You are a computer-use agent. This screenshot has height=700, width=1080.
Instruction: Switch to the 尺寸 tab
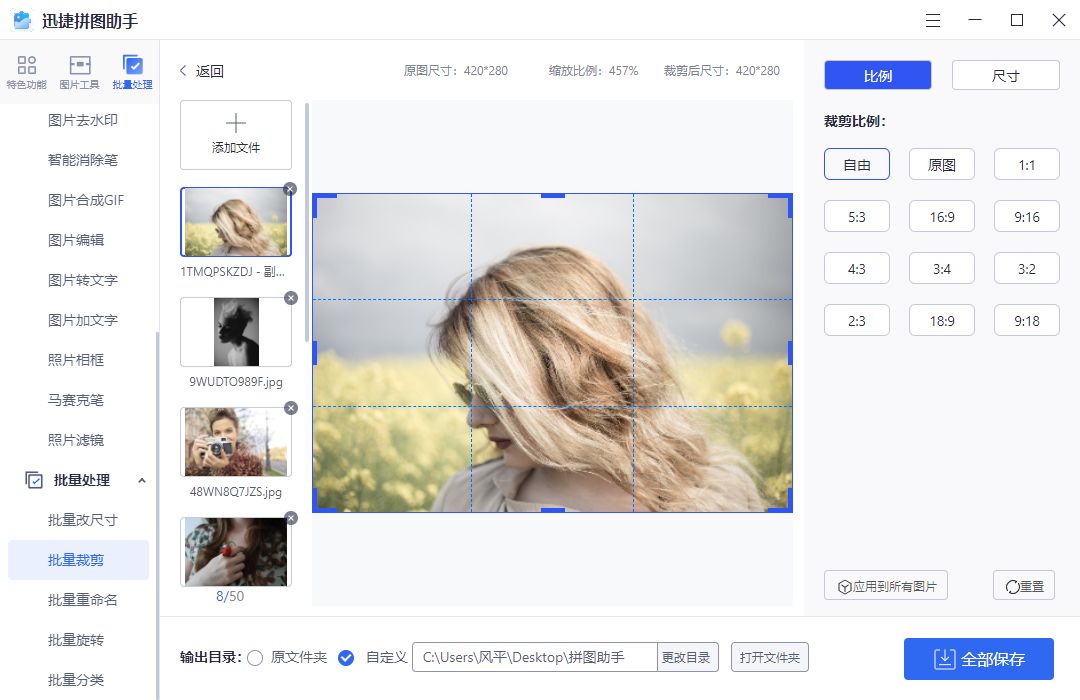click(1005, 74)
